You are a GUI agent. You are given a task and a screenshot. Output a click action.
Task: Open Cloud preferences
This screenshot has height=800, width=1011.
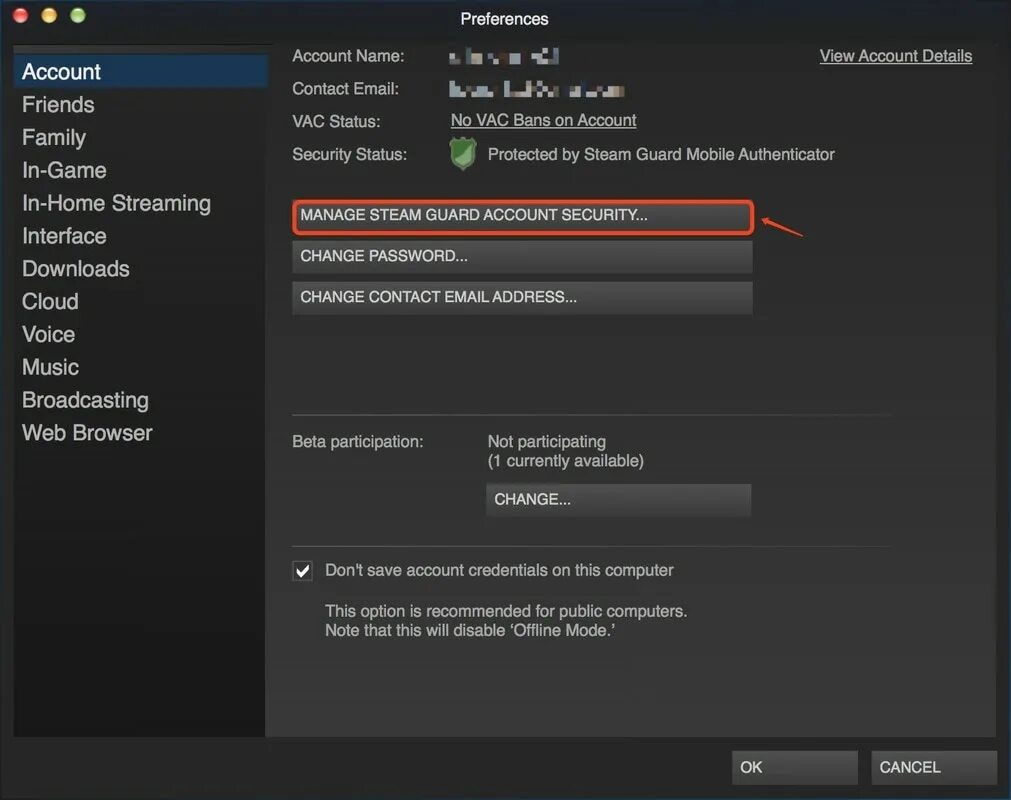(50, 302)
